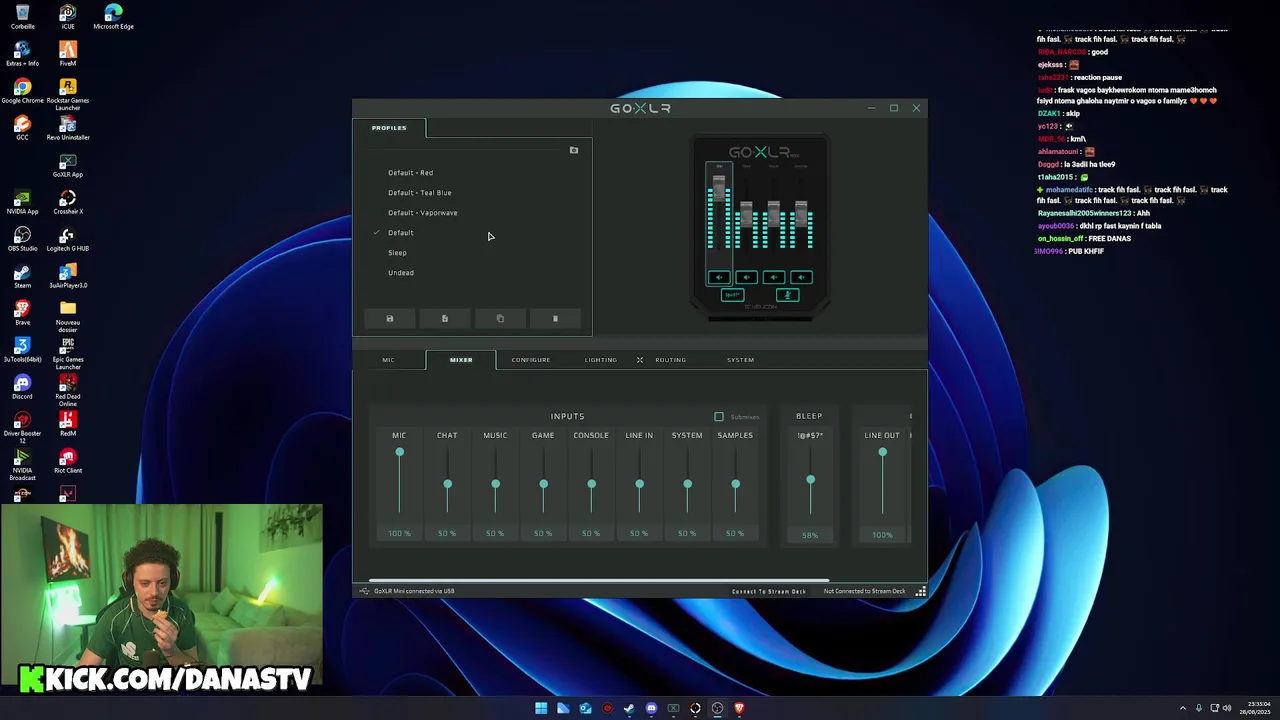Screen dimensions: 1280x720
Task: Switch to the MIC tab
Action: [x=388, y=360]
